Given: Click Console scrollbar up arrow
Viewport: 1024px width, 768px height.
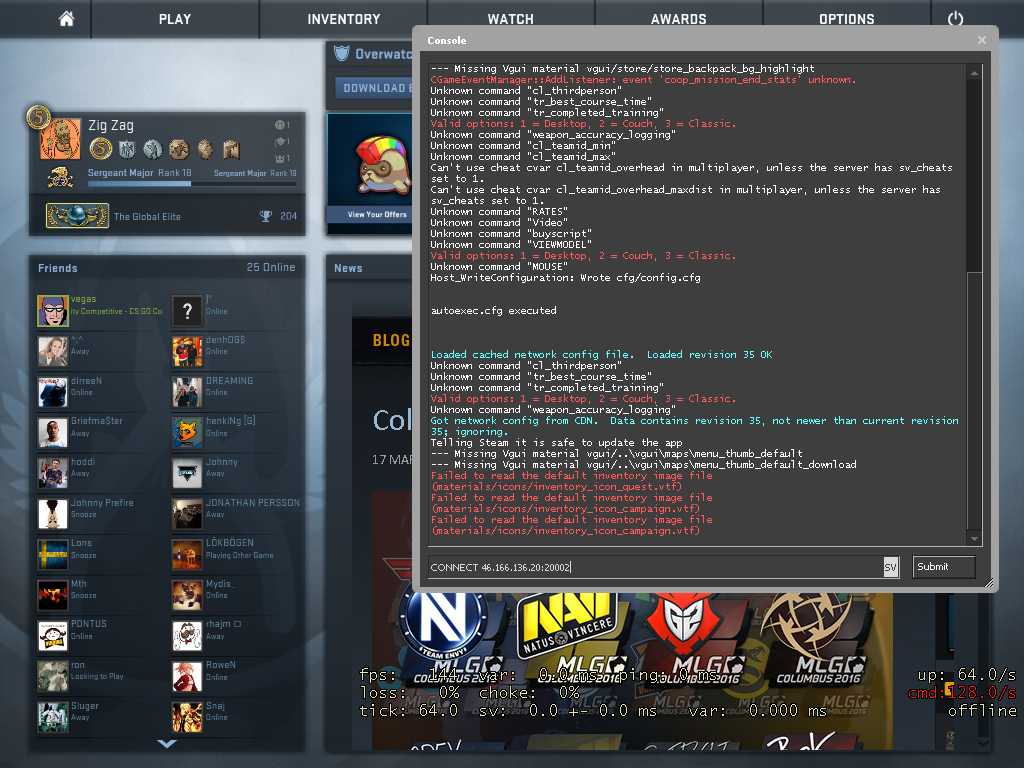Looking at the screenshot, I should coord(974,73).
